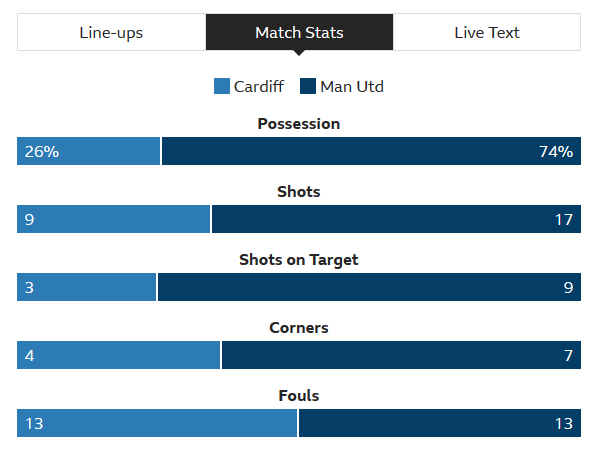Click Man Utd's 74% possession bar
Screen dimensions: 604x450
coord(371,151)
